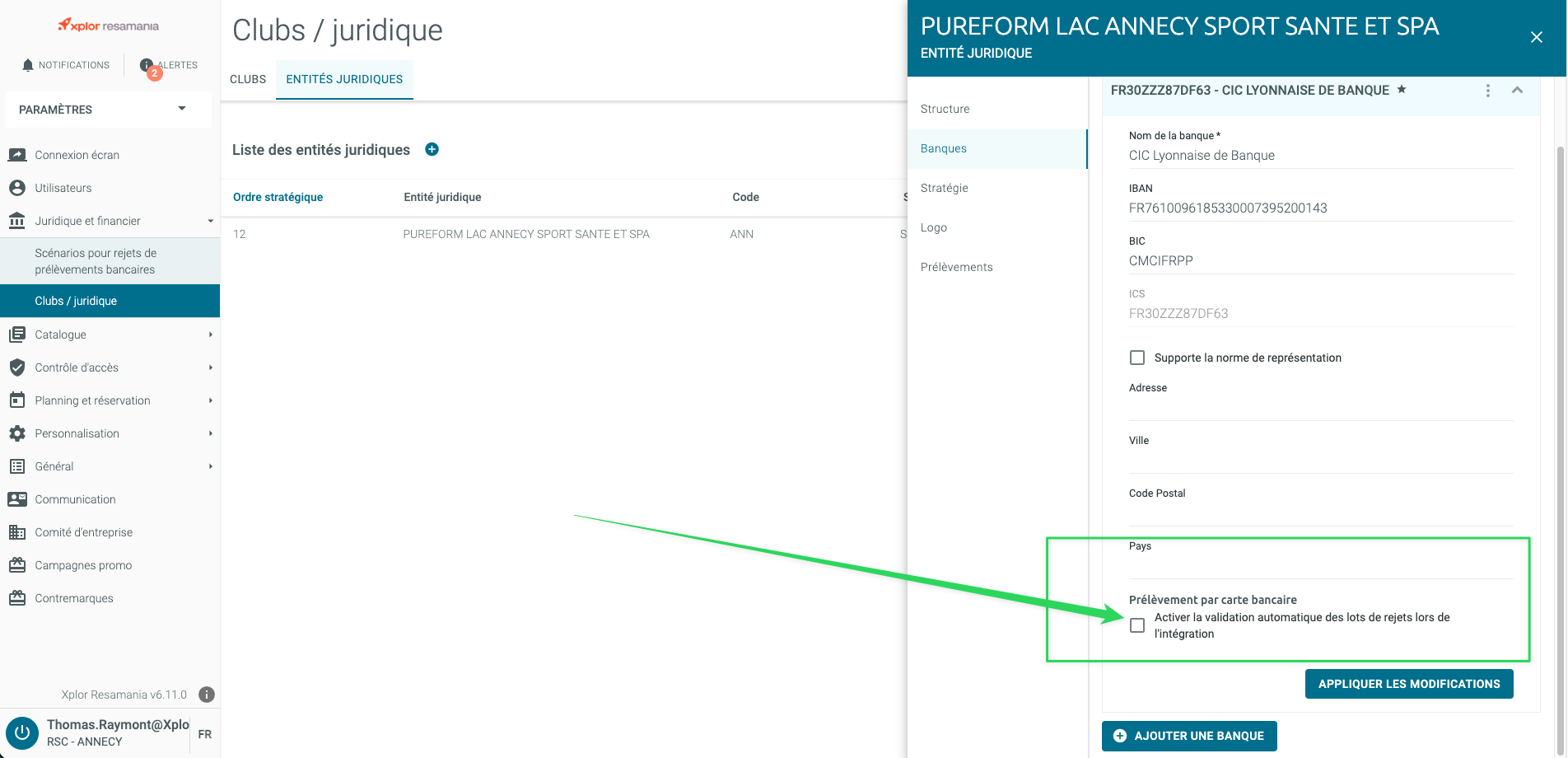
Task: Select the PUREFORM LAC ANNECY SPORT SANTE ET SPA row
Action: [564, 234]
